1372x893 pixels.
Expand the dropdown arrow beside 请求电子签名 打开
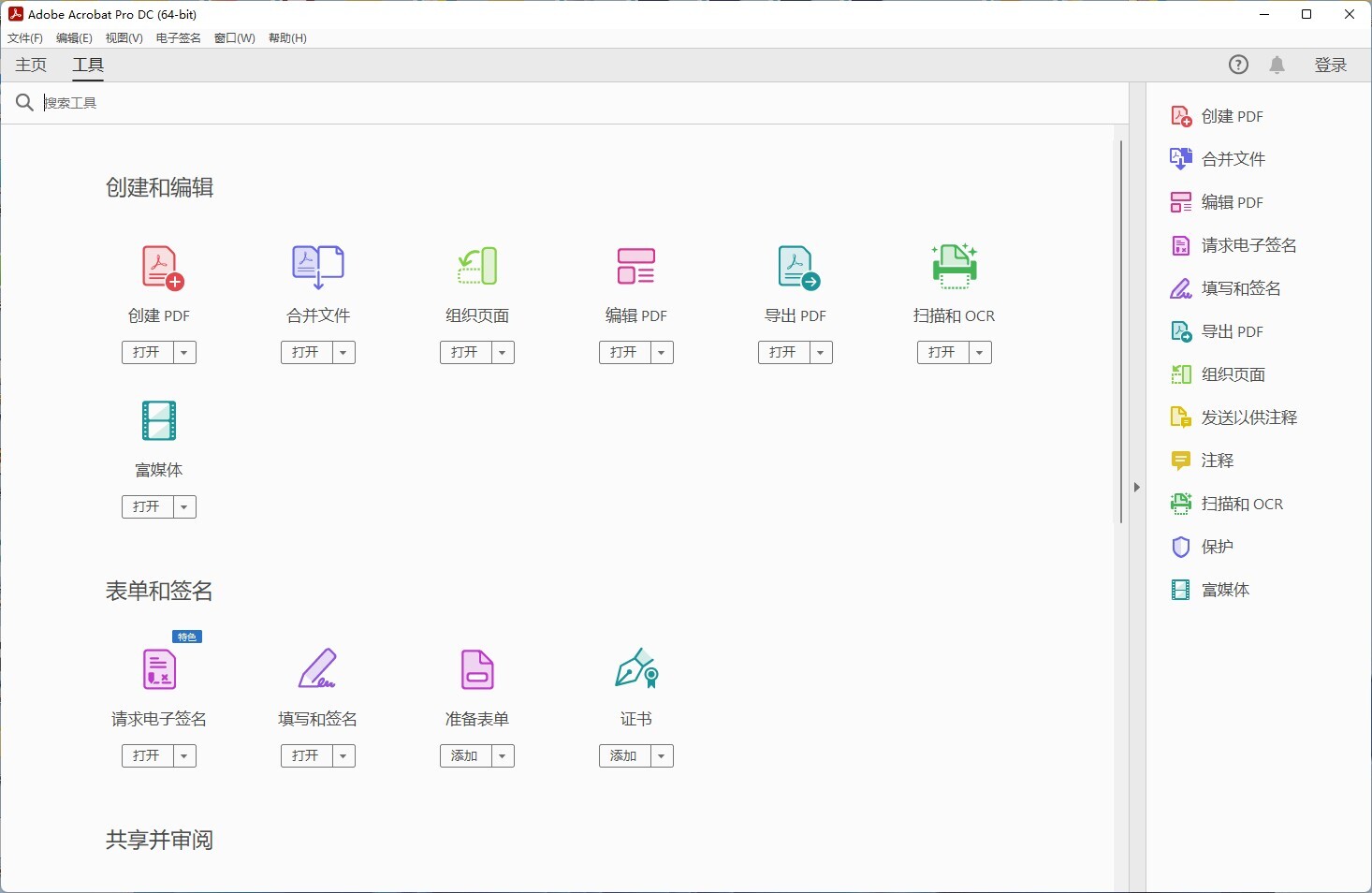point(184,756)
